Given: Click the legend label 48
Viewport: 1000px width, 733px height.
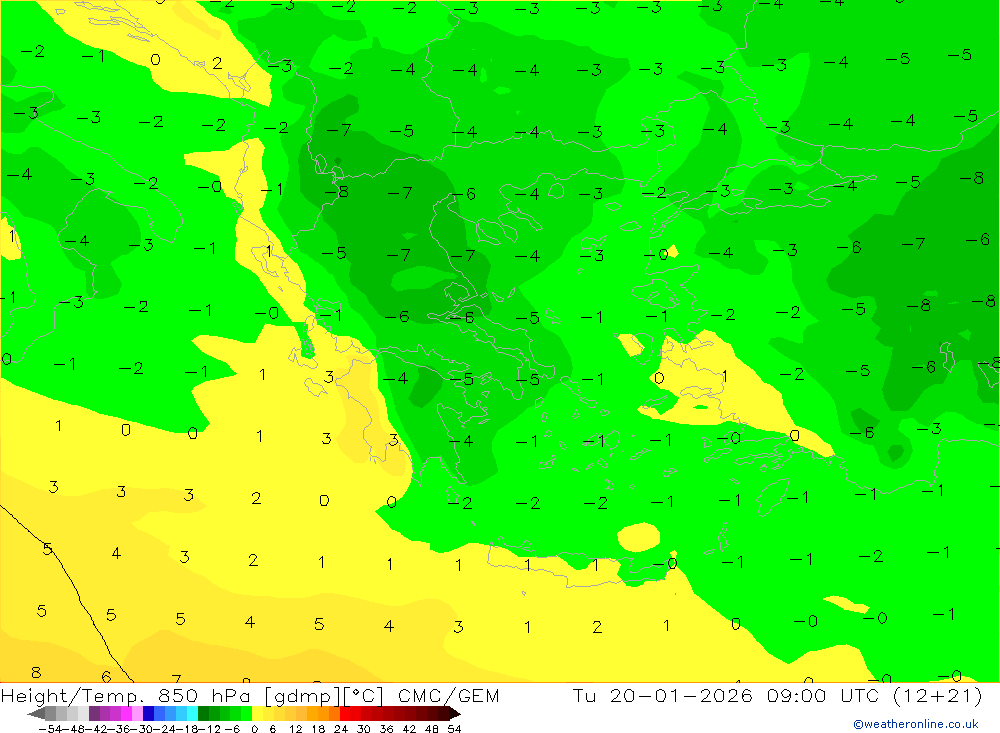Looking at the screenshot, I should pos(432,729).
